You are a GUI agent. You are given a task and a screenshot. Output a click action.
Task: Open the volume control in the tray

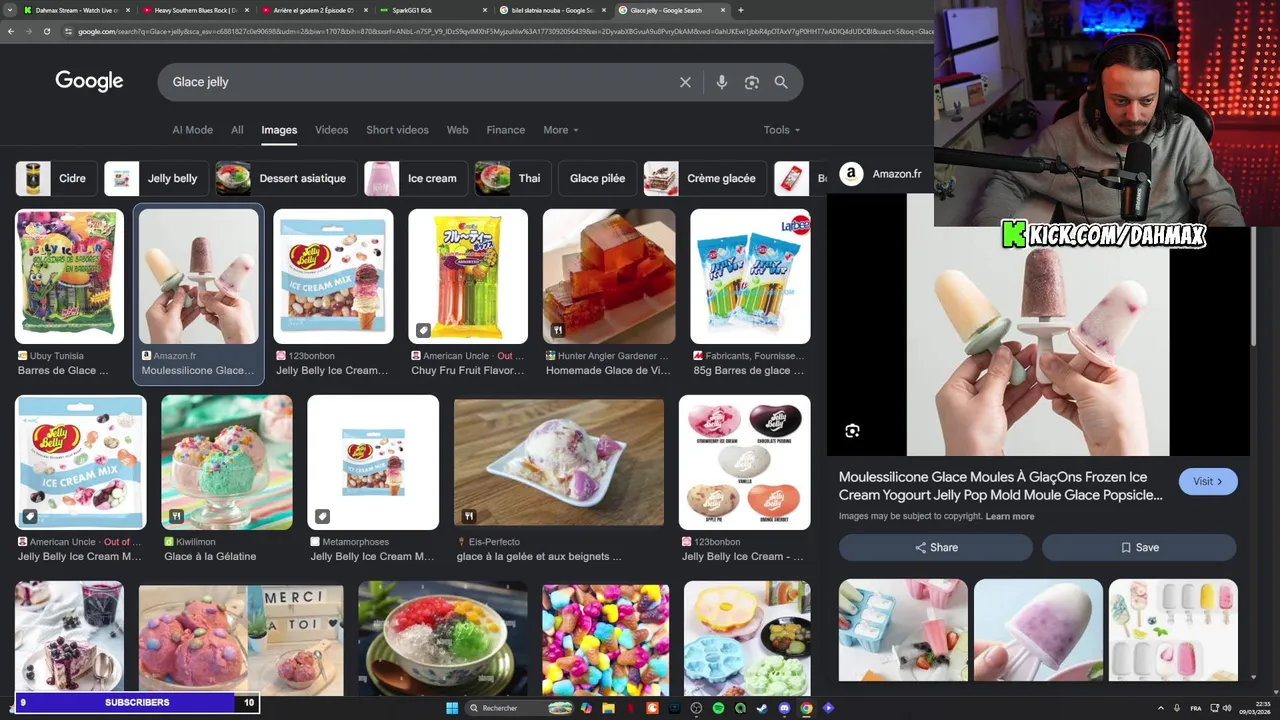tap(1227, 708)
